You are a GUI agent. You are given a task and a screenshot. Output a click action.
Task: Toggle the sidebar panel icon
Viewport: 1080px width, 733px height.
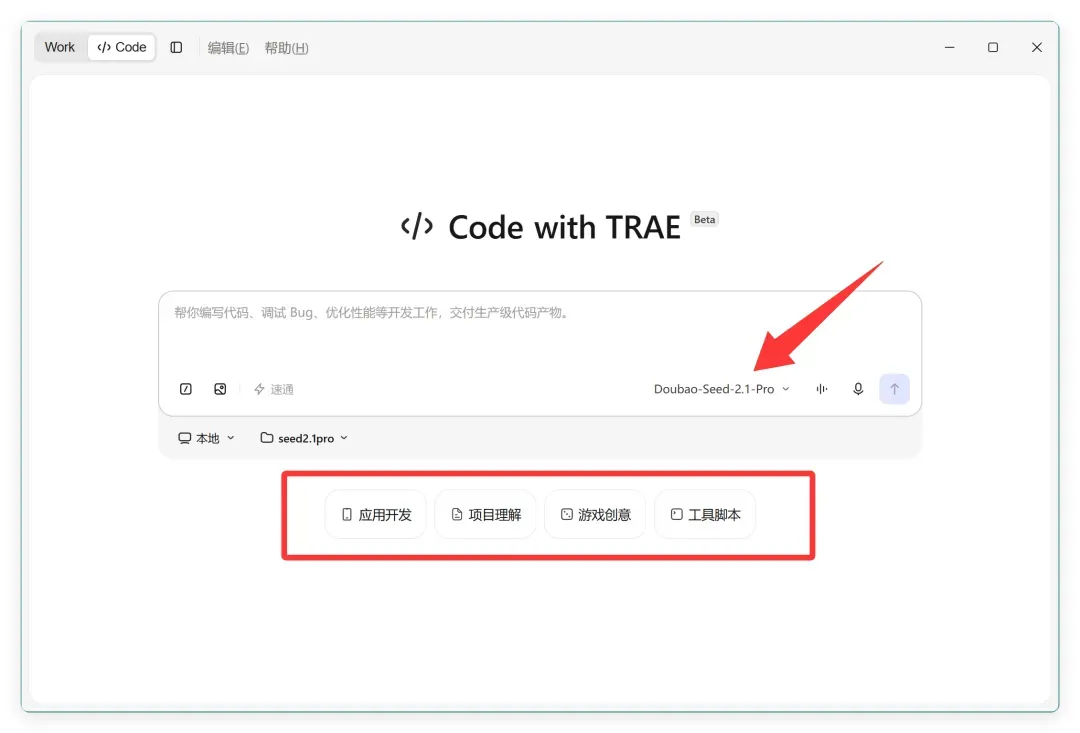[176, 48]
